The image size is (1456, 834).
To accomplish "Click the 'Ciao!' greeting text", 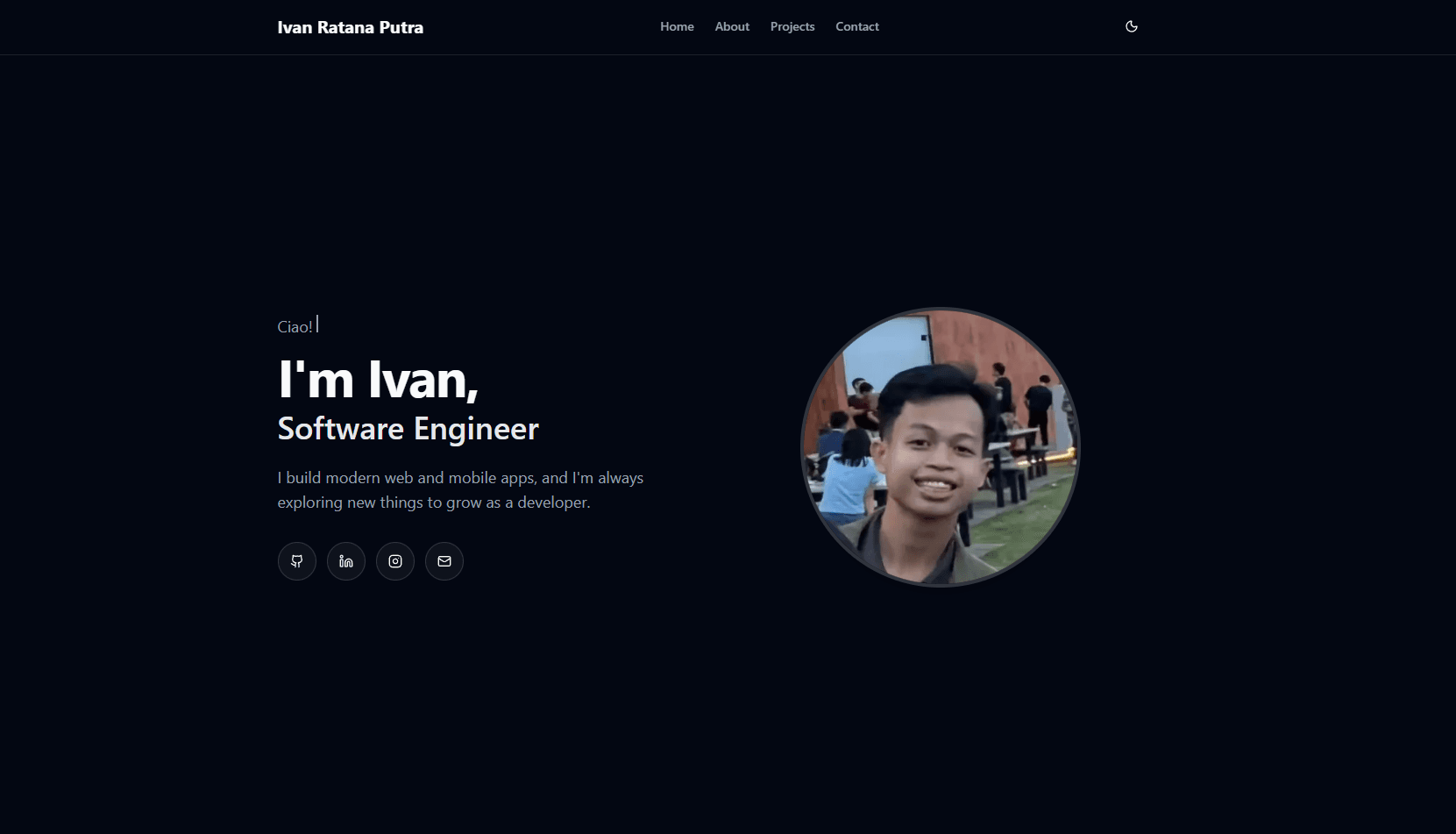I will click(x=295, y=325).
